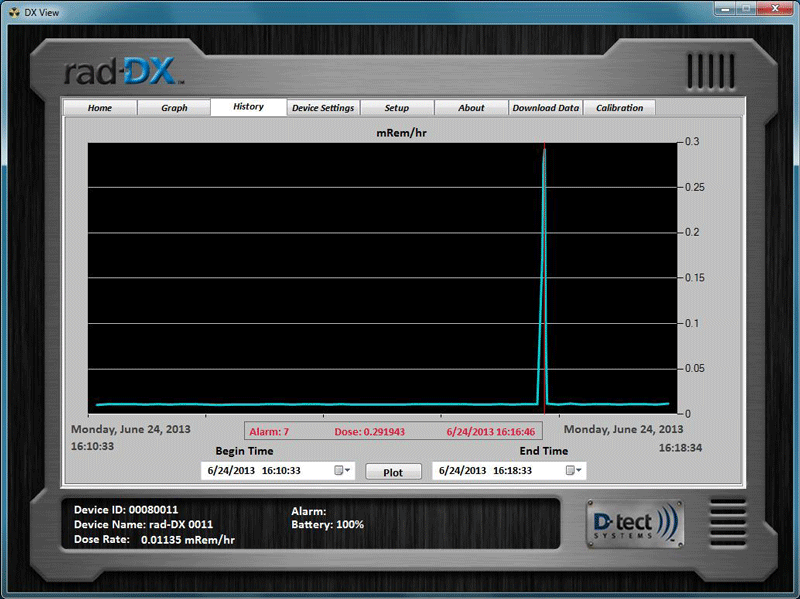Open the Begin Time calendar dropdown
This screenshot has height=599, width=800.
[x=342, y=470]
